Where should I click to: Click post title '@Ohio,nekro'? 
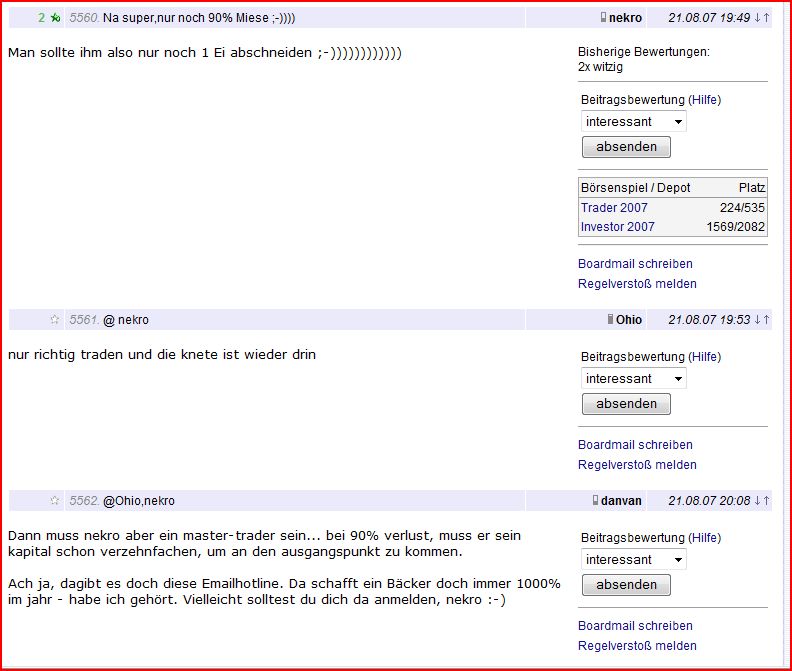tap(139, 500)
